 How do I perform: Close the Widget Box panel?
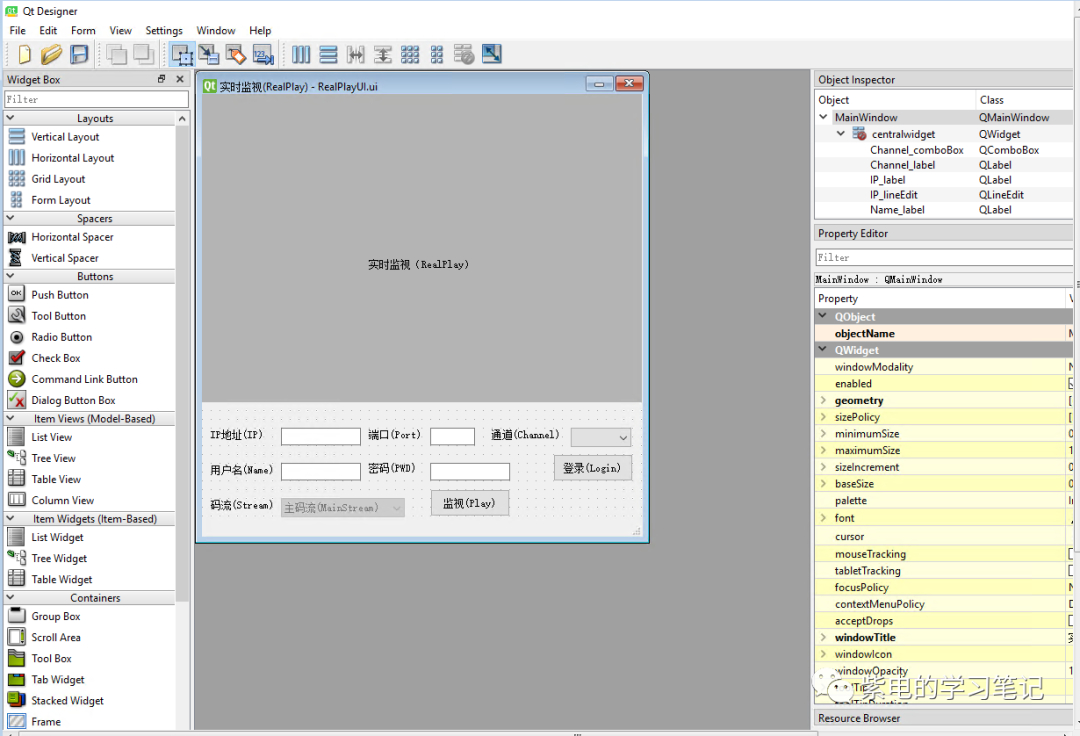coord(180,79)
